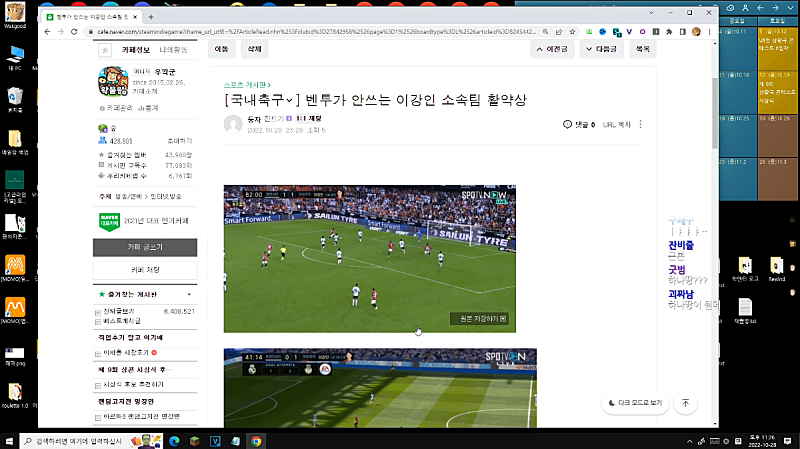Expand the calendar widget down chevron
The height and width of the screenshot is (449, 800).
(790, 8)
